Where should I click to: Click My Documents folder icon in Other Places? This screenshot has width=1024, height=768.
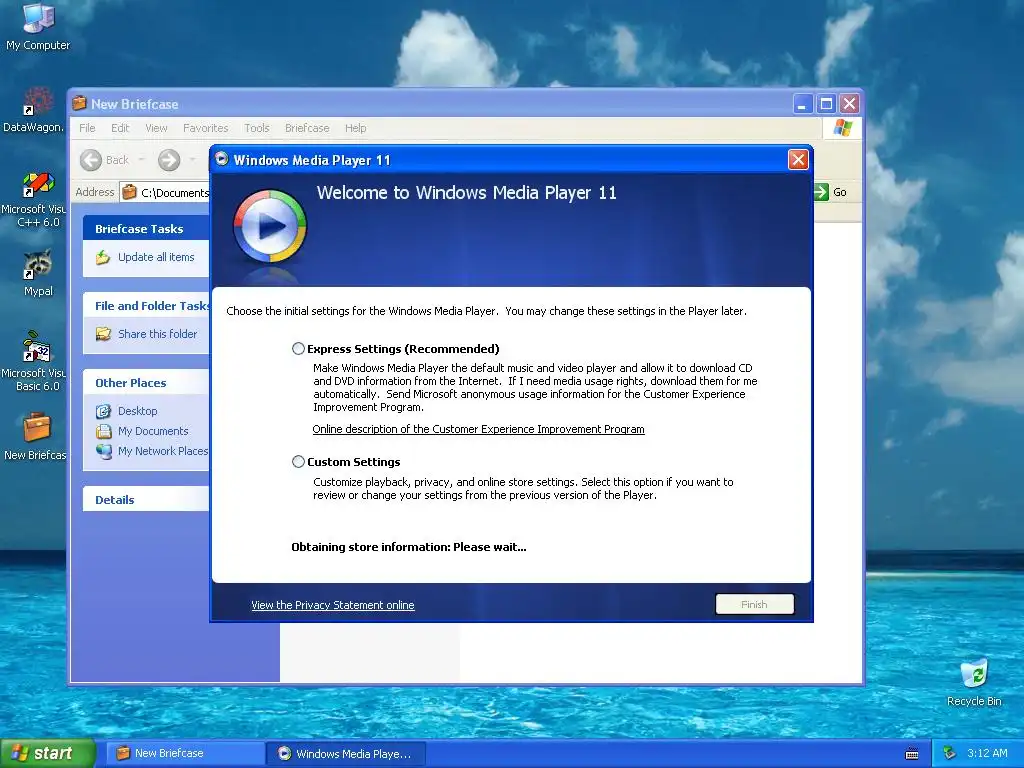103,431
